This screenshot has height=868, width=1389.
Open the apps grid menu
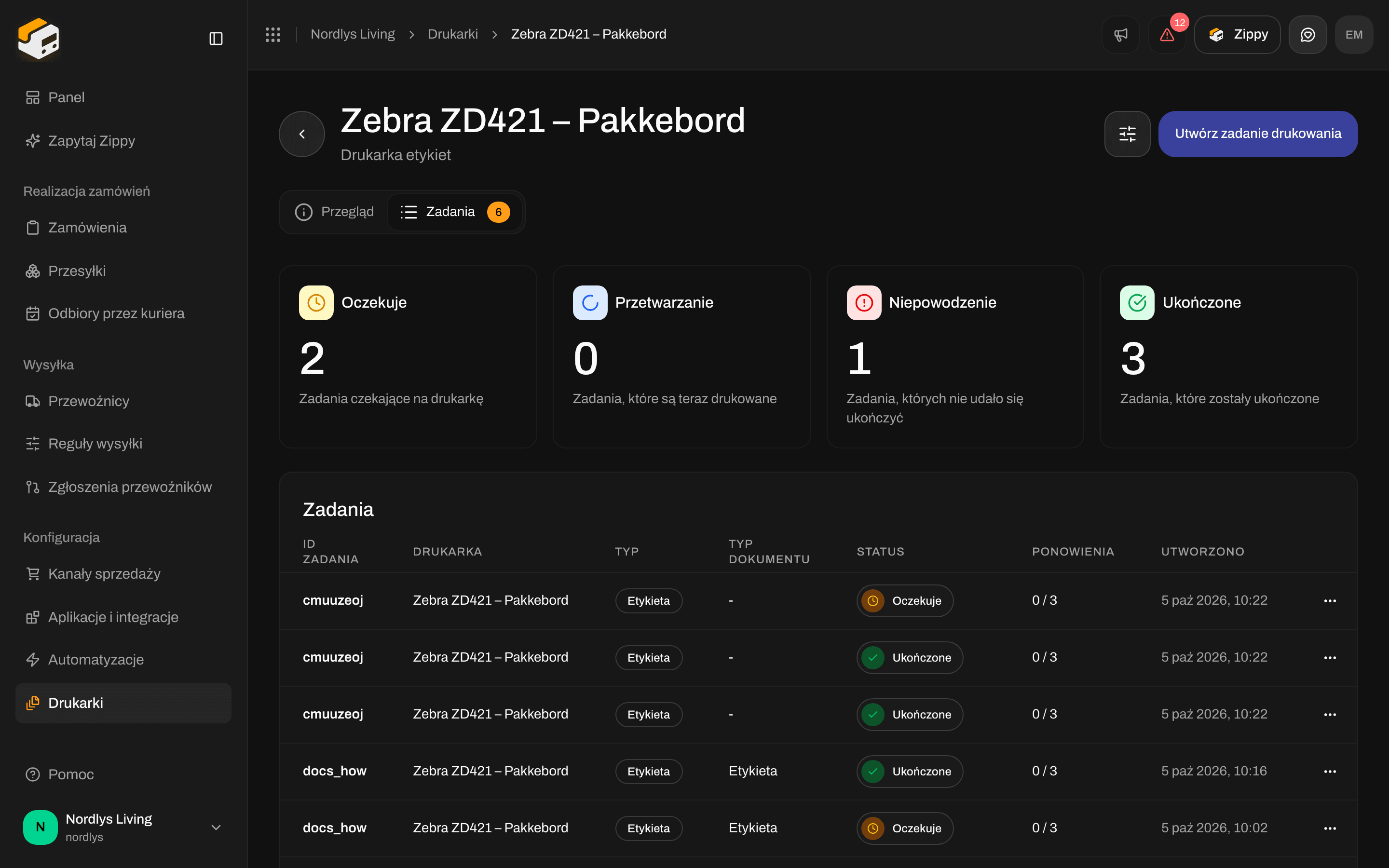(x=272, y=34)
